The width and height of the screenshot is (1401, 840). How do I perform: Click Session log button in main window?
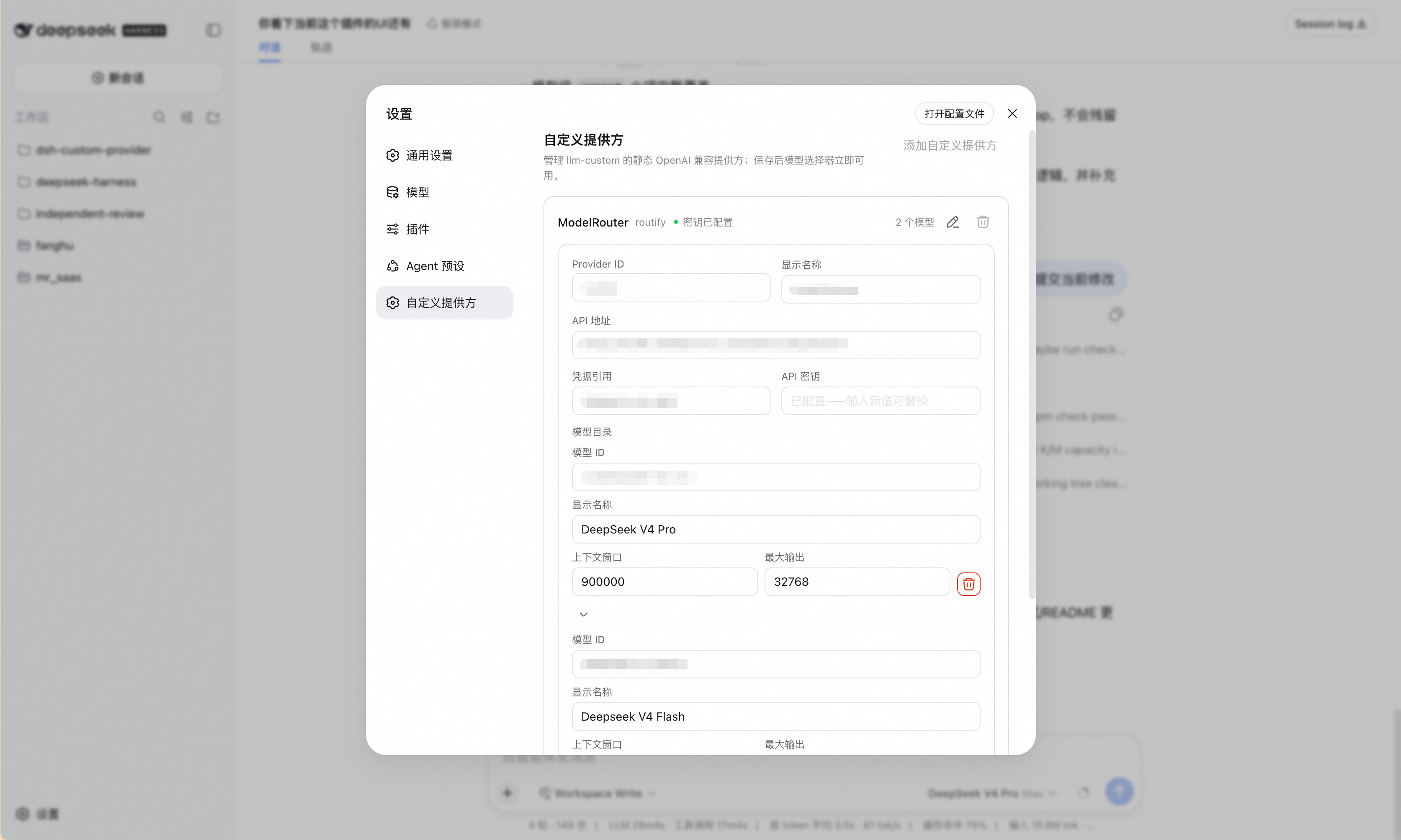(x=1330, y=24)
